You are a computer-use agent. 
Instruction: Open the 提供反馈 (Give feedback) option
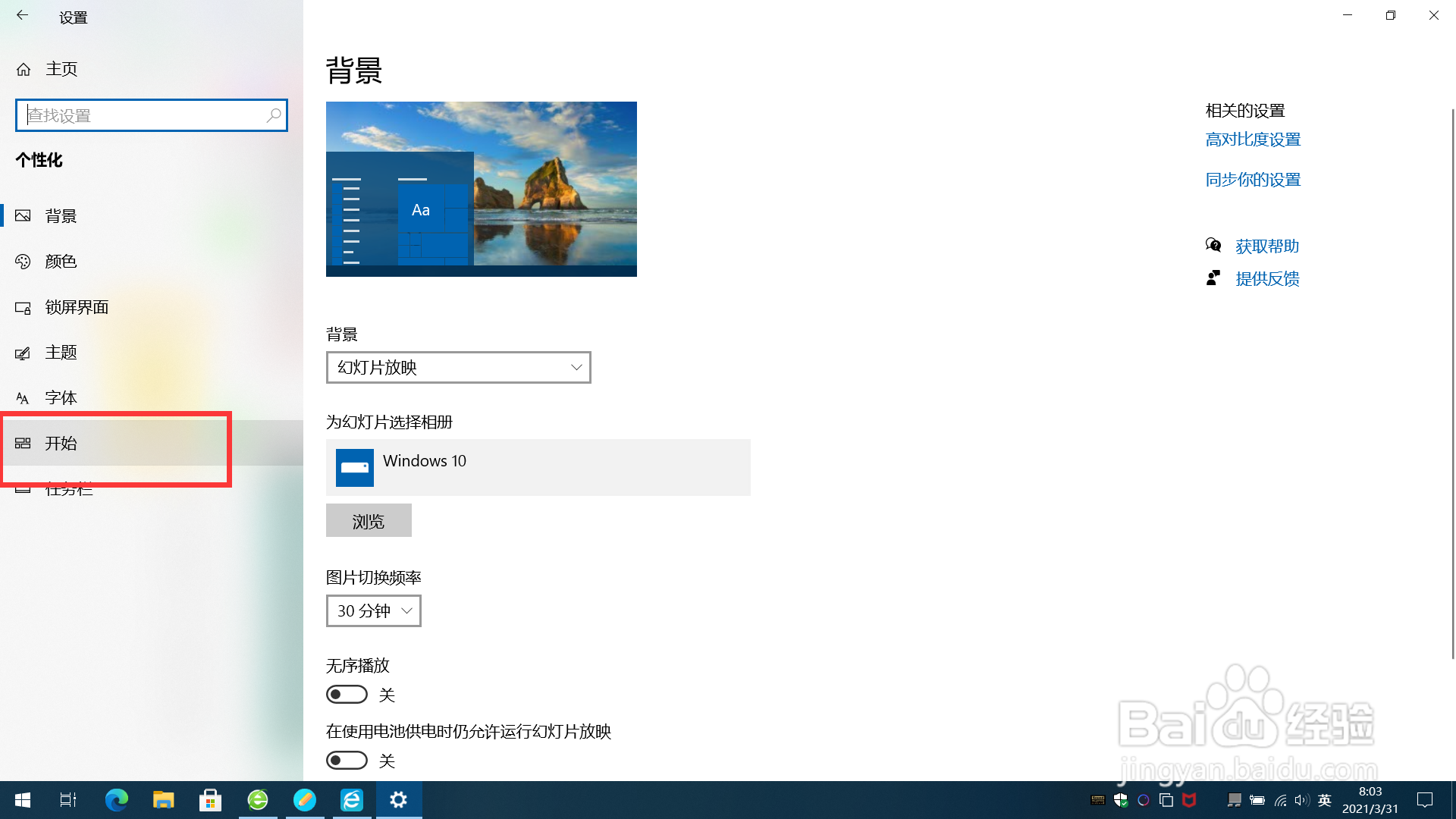[1266, 278]
